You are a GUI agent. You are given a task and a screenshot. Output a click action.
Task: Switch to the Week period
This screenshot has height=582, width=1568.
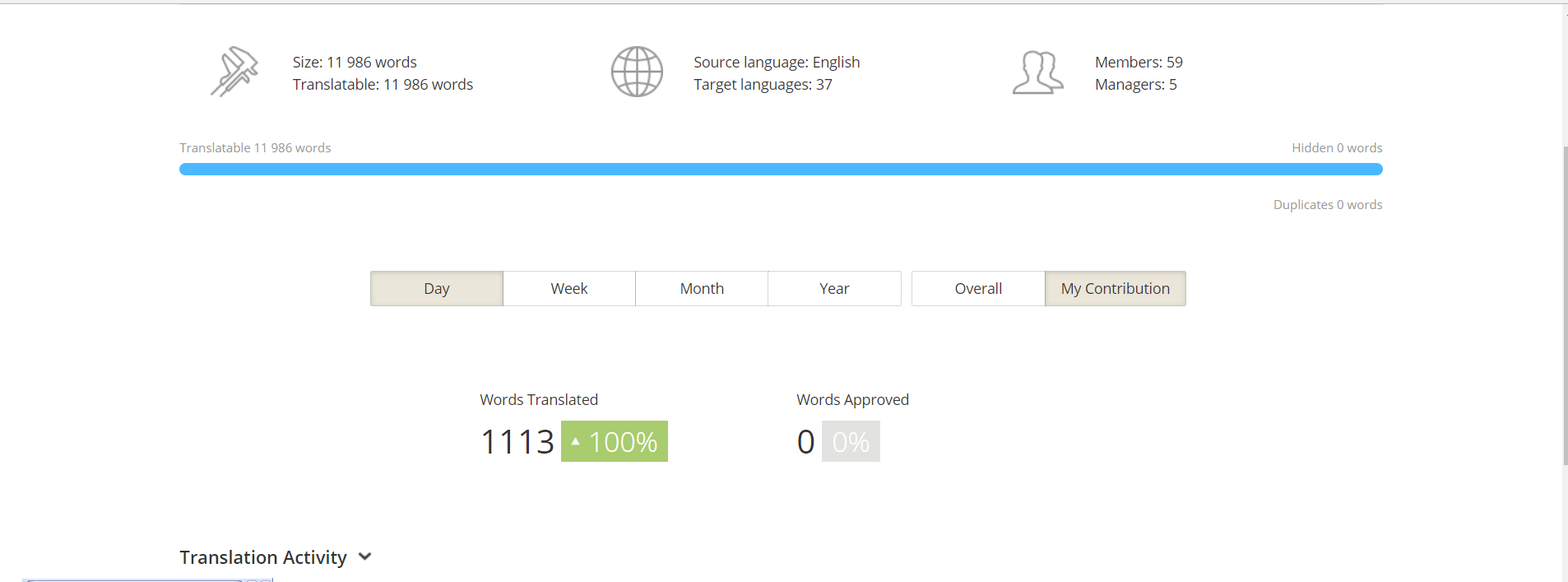(569, 289)
